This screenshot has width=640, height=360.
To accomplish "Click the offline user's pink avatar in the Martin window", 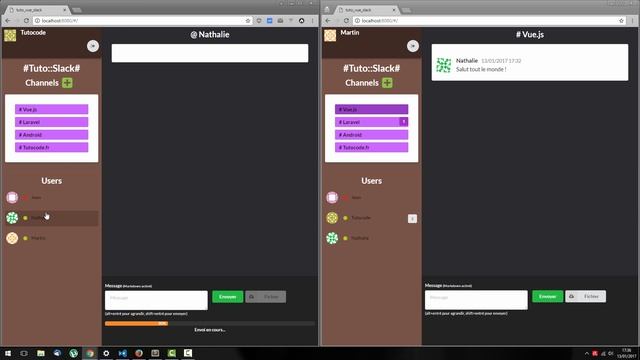I will 332,198.
